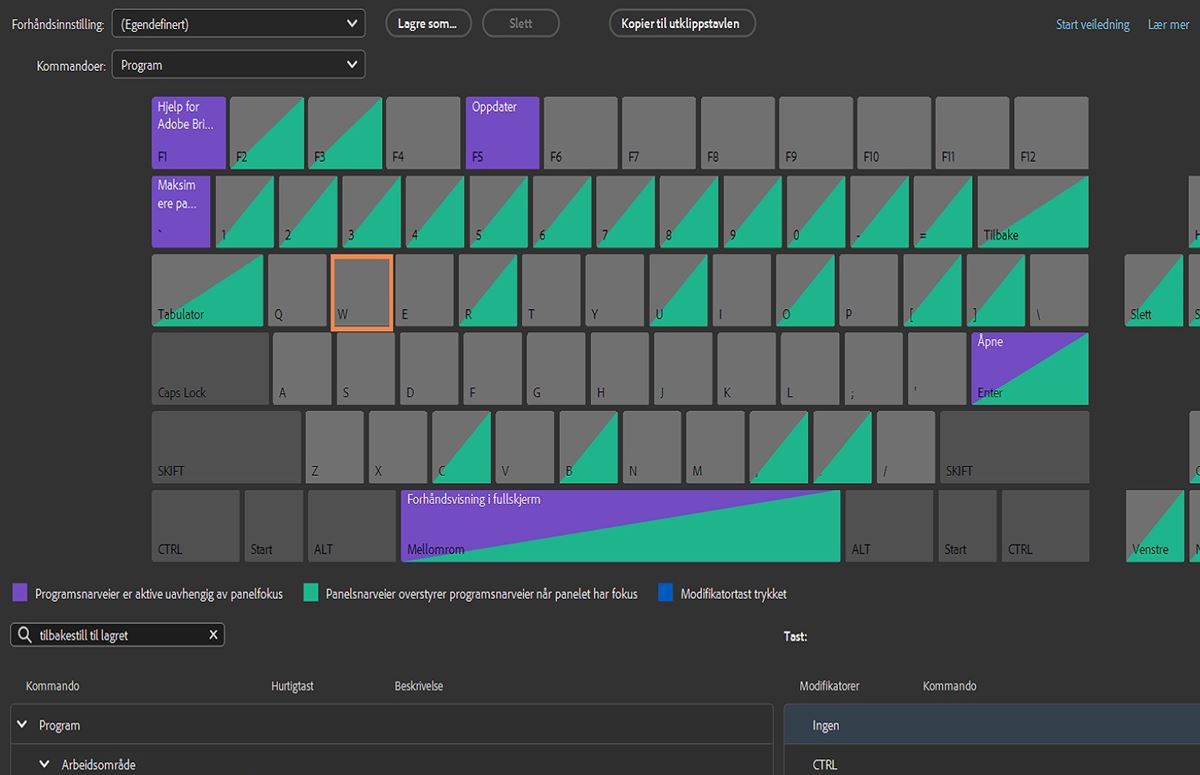
Task: Select the G key
Action: click(556, 369)
